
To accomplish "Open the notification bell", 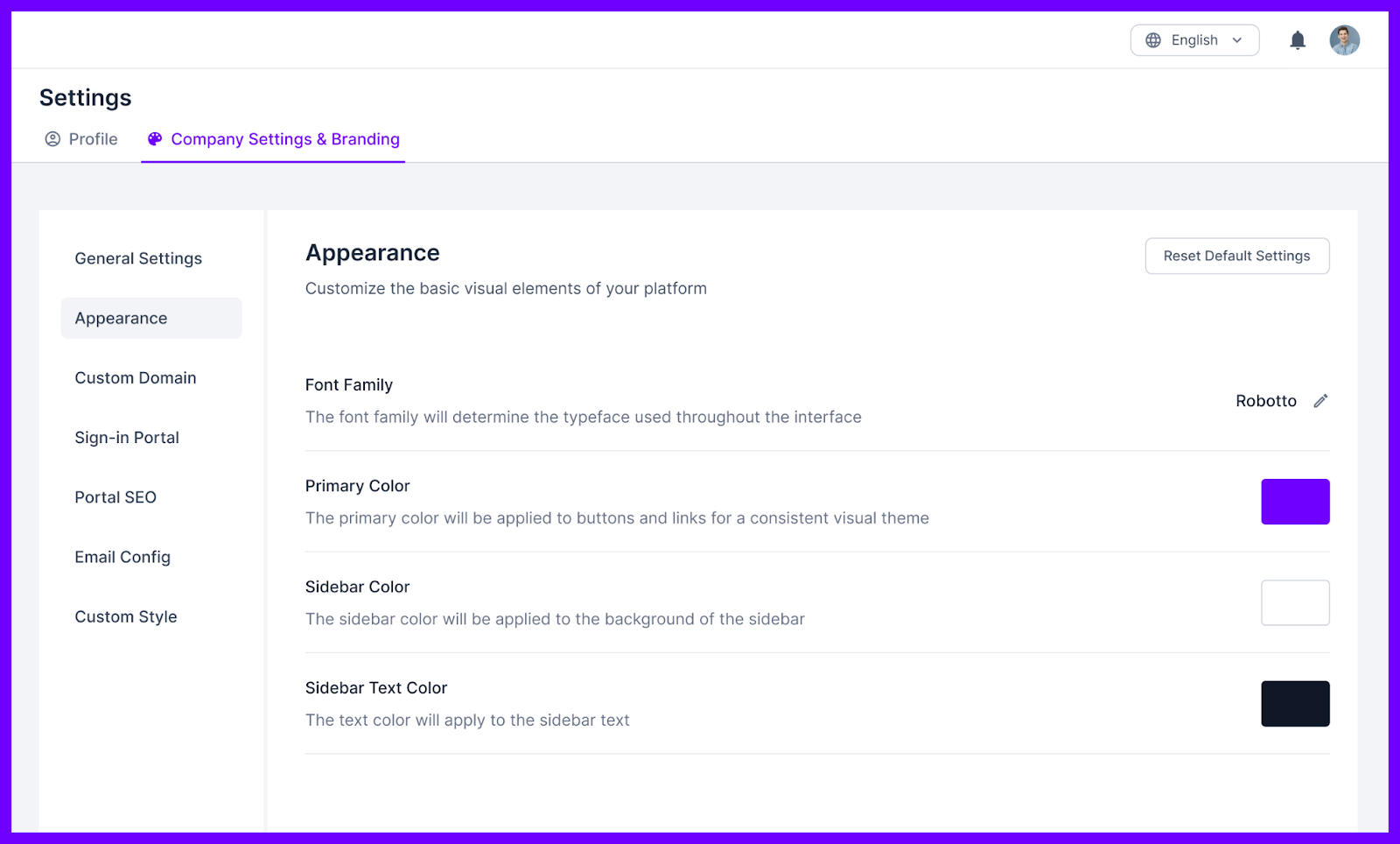I will (x=1297, y=39).
